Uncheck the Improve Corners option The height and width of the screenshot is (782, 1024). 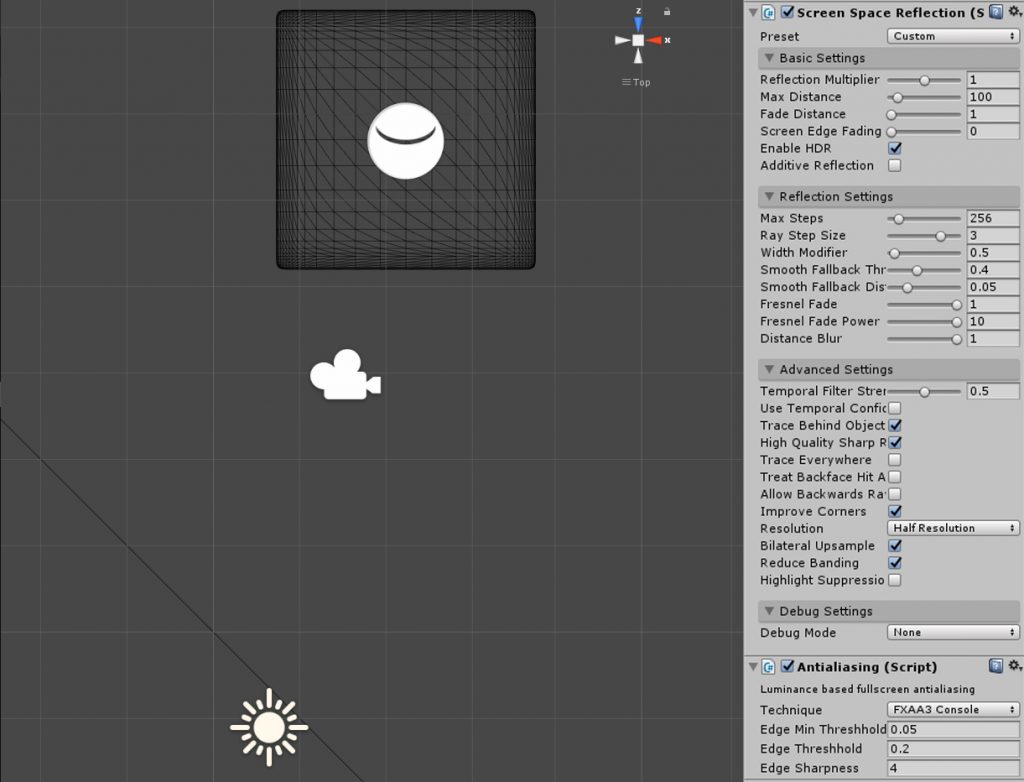(x=895, y=511)
